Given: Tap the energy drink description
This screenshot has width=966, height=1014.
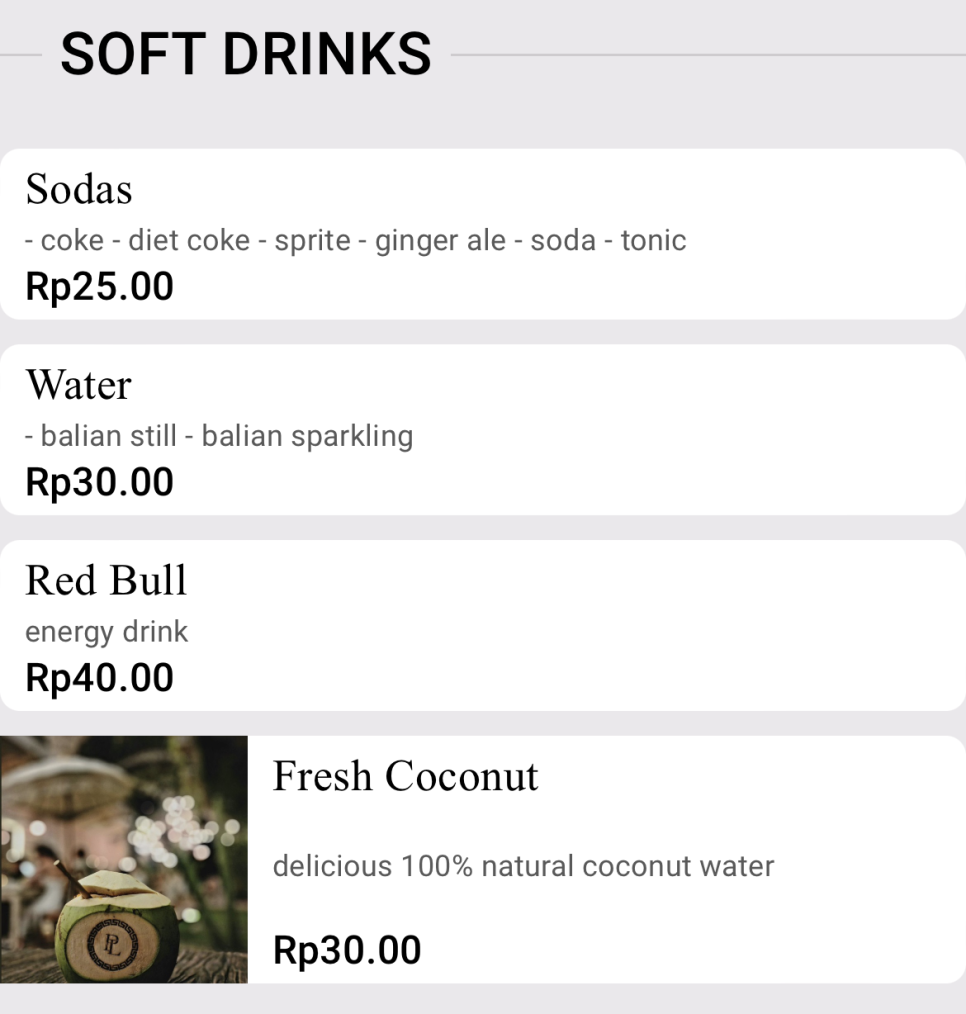Looking at the screenshot, I should (x=107, y=632).
